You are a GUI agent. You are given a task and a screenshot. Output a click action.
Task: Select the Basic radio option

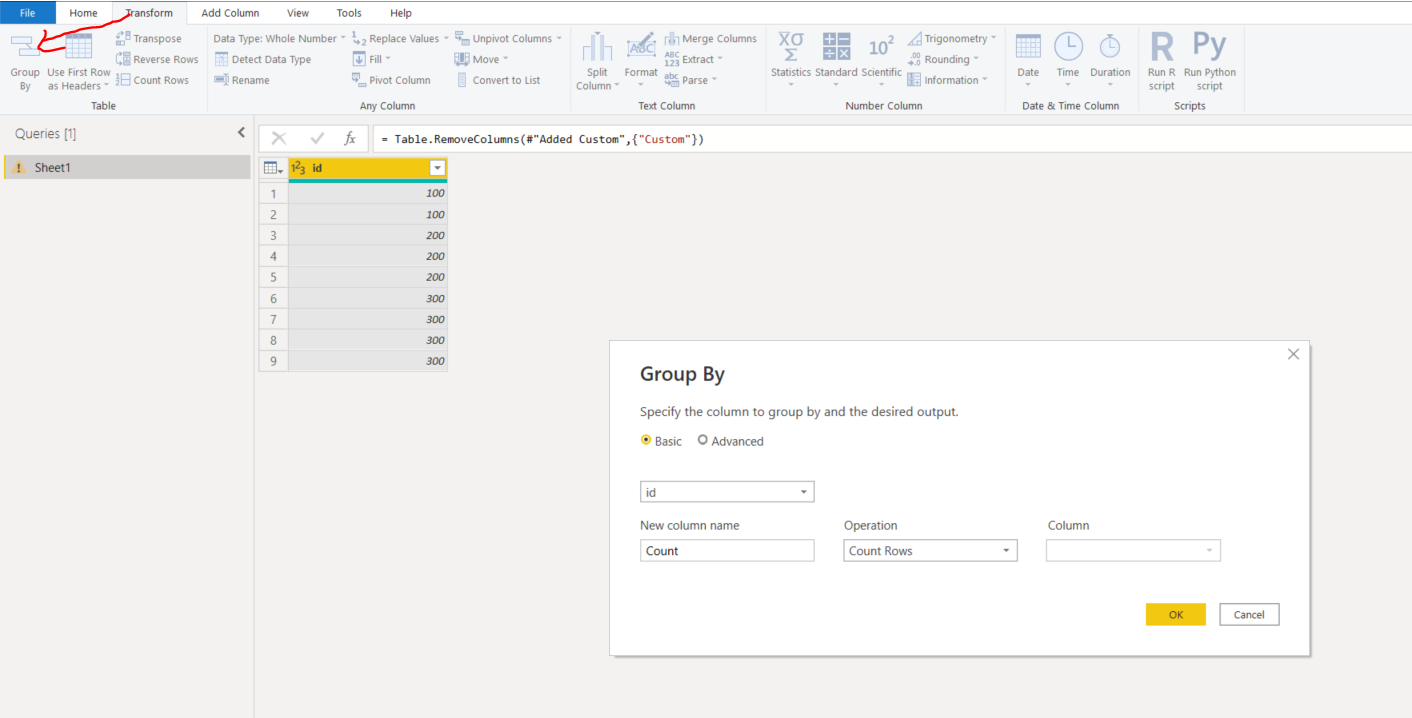coord(646,440)
